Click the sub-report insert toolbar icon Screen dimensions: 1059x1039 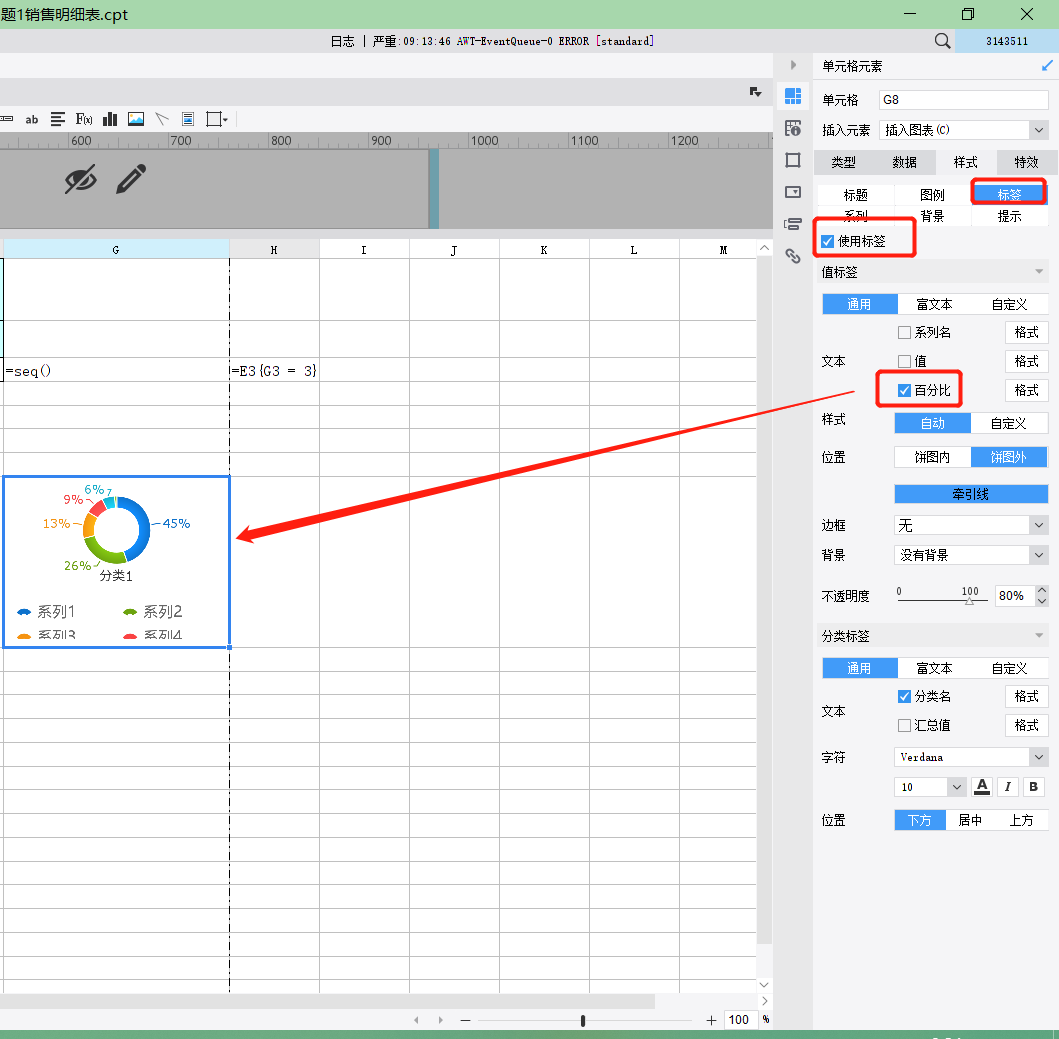point(188,120)
